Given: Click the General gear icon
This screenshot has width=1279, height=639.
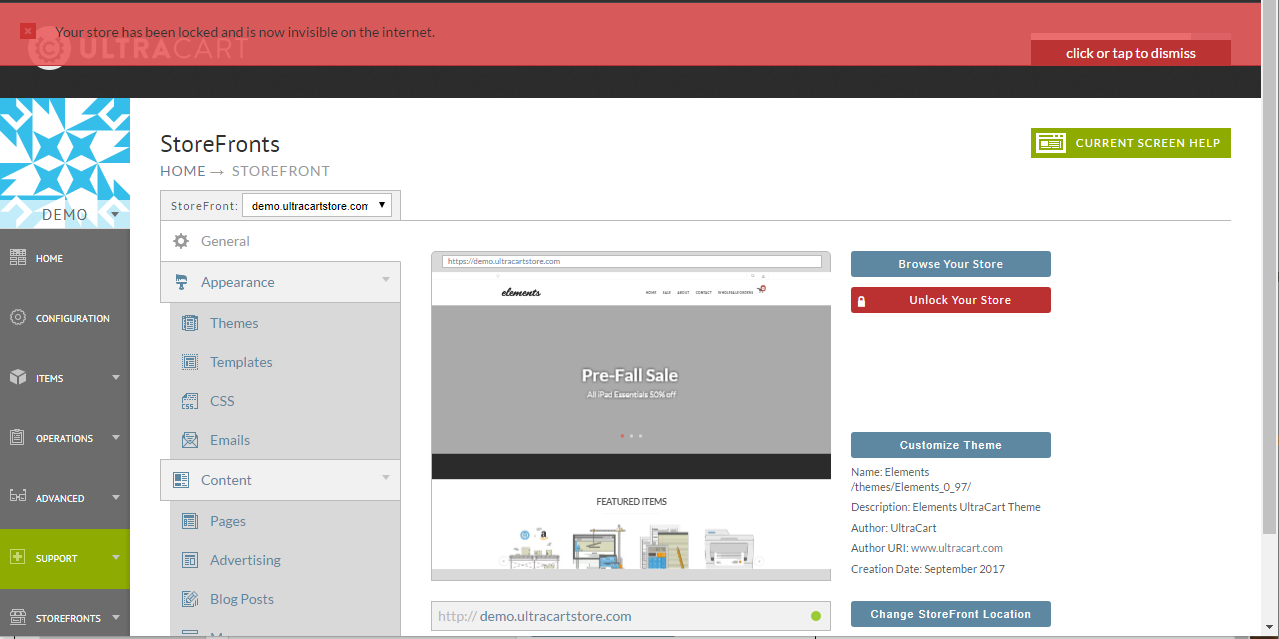Looking at the screenshot, I should 181,241.
